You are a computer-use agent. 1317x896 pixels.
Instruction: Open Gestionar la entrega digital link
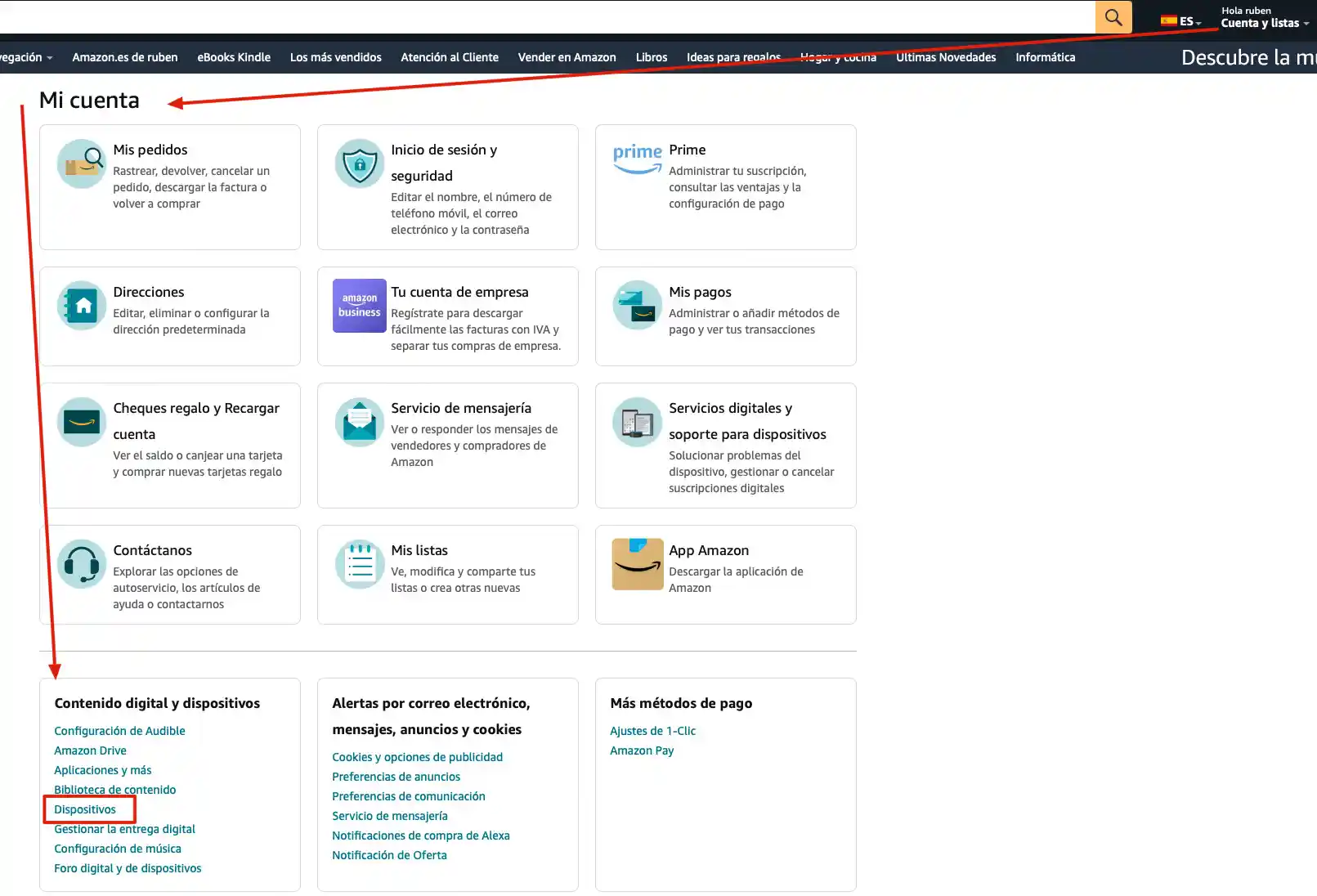click(125, 829)
